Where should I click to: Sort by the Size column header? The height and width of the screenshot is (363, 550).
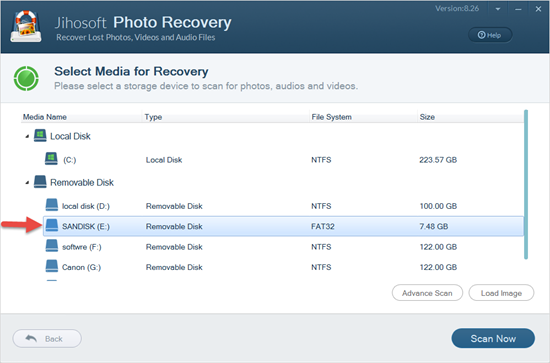(427, 117)
